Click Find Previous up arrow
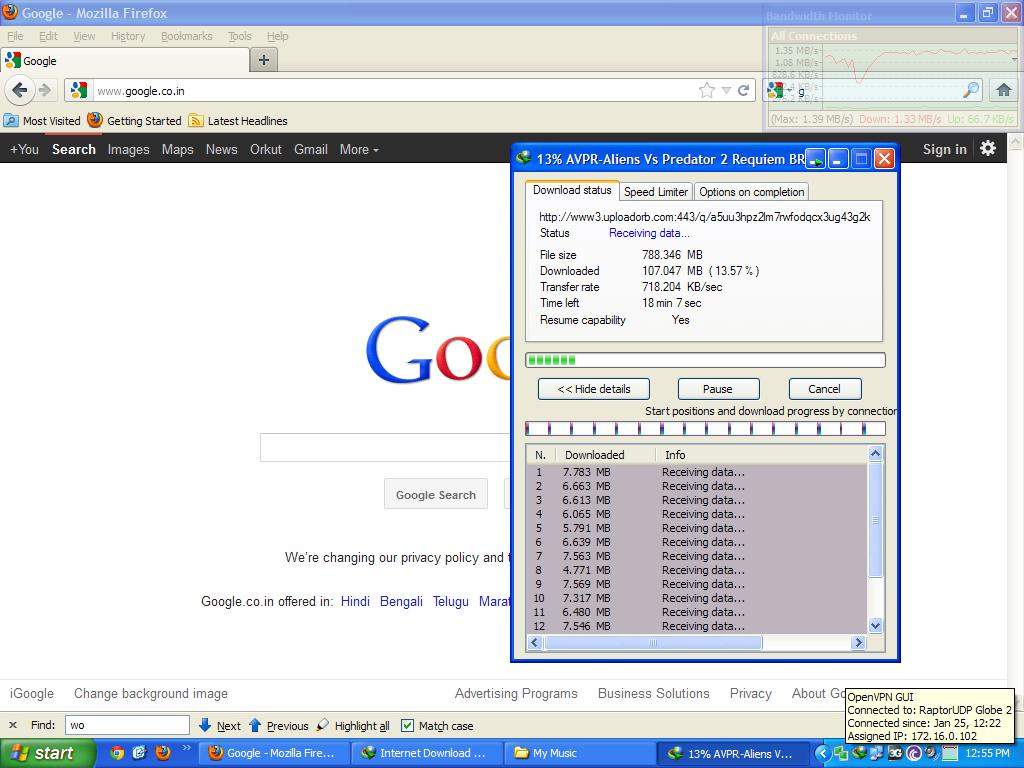The width and height of the screenshot is (1024, 768). [255, 725]
